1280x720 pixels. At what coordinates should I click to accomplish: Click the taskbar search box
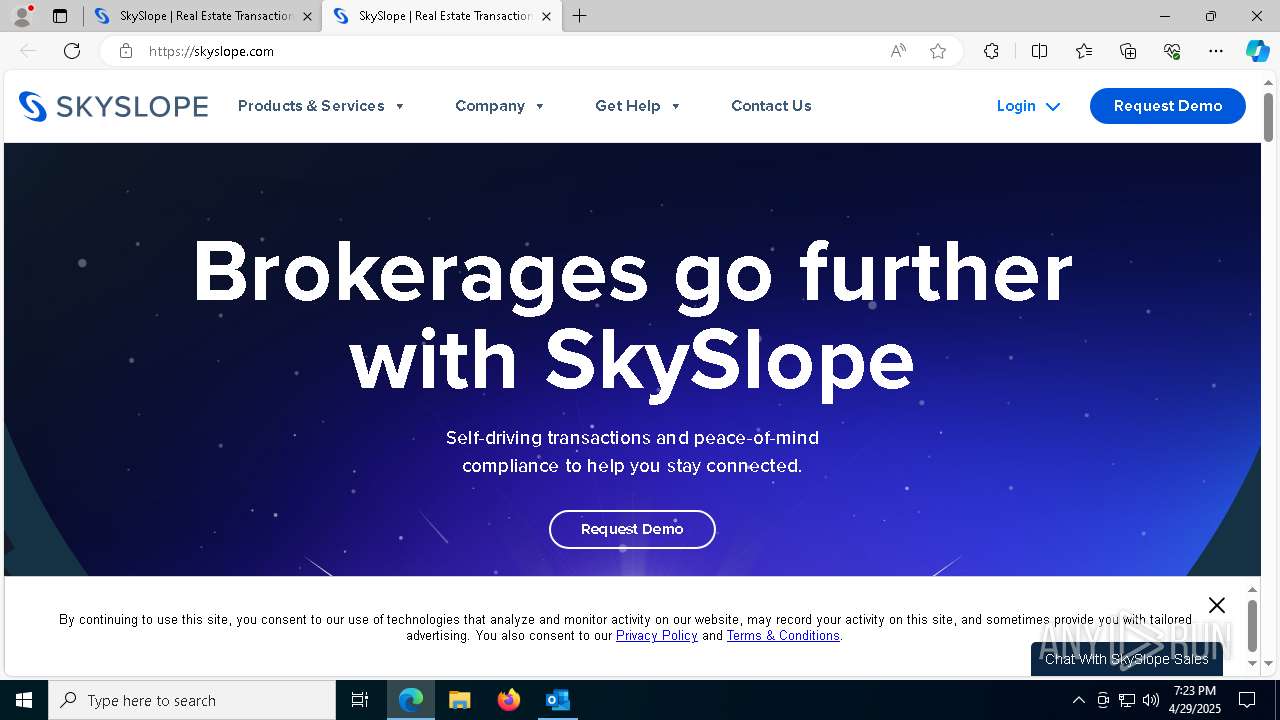tap(192, 700)
